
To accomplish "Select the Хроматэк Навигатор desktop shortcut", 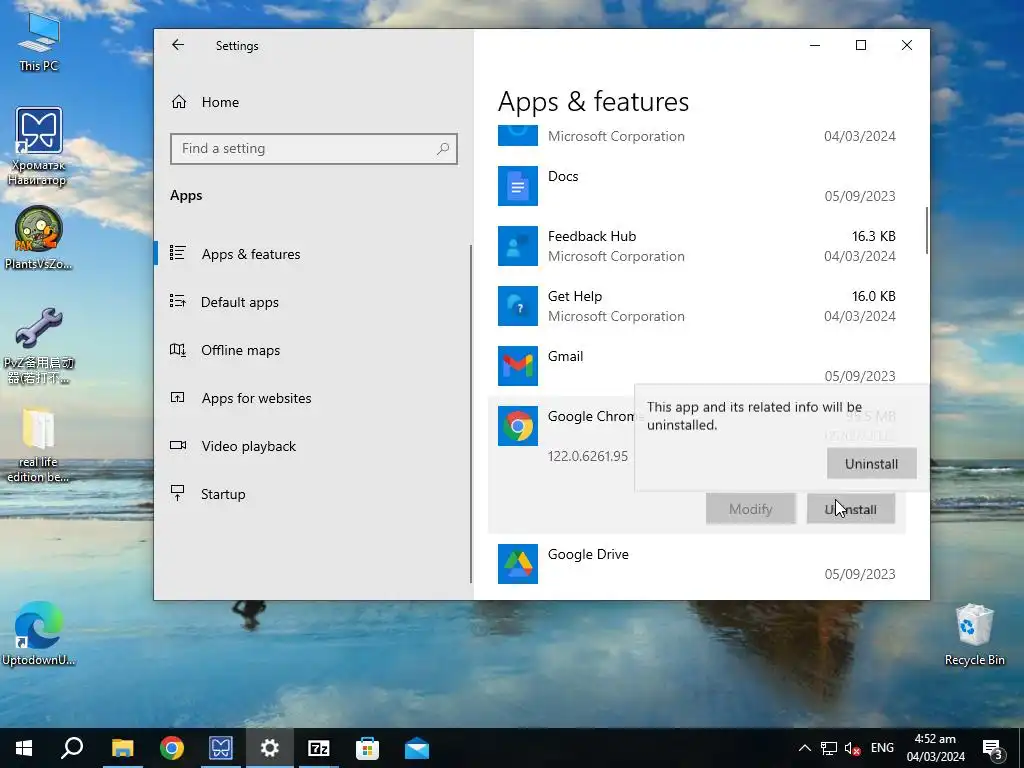I will click(39, 147).
